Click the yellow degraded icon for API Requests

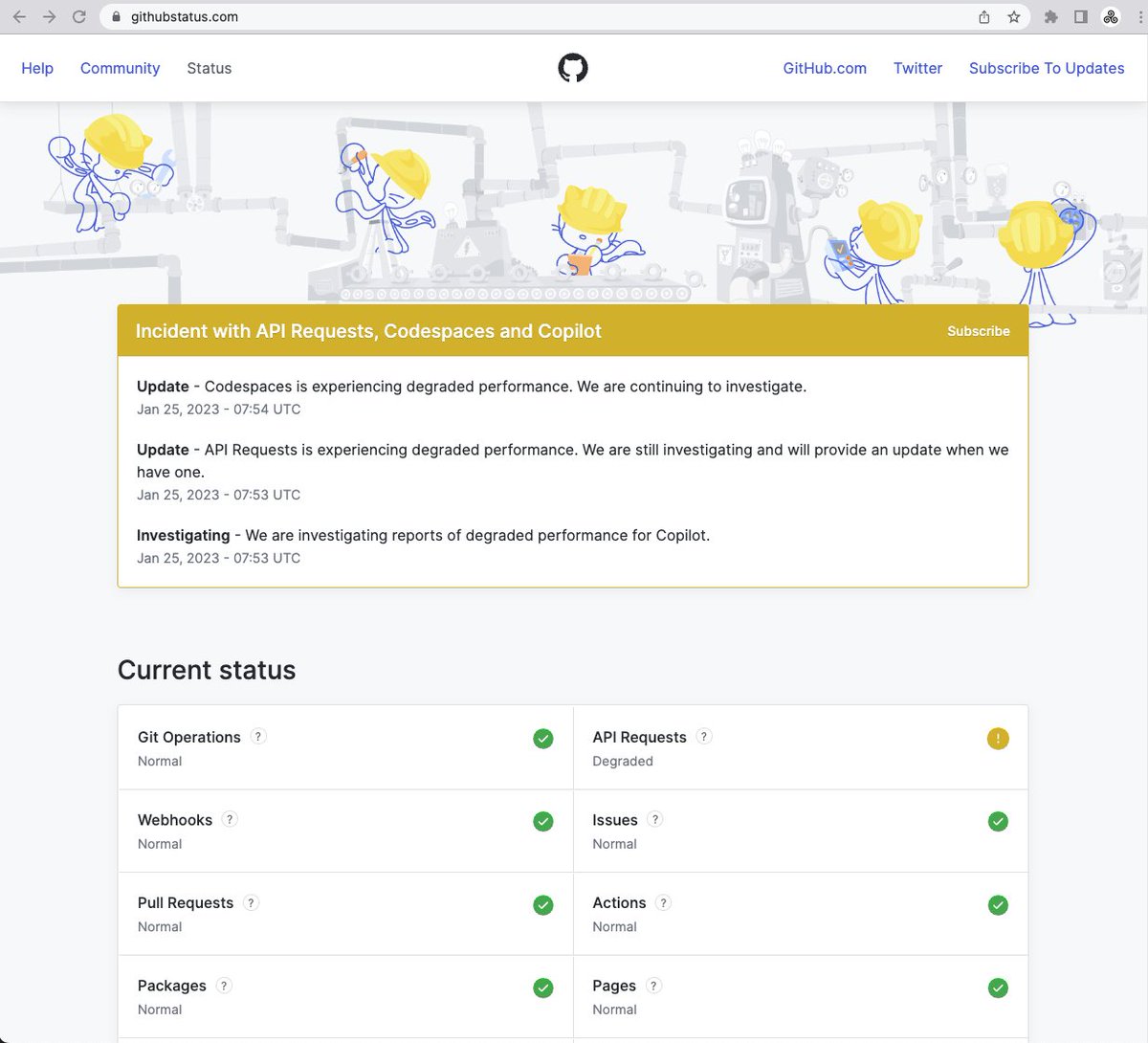pos(998,739)
